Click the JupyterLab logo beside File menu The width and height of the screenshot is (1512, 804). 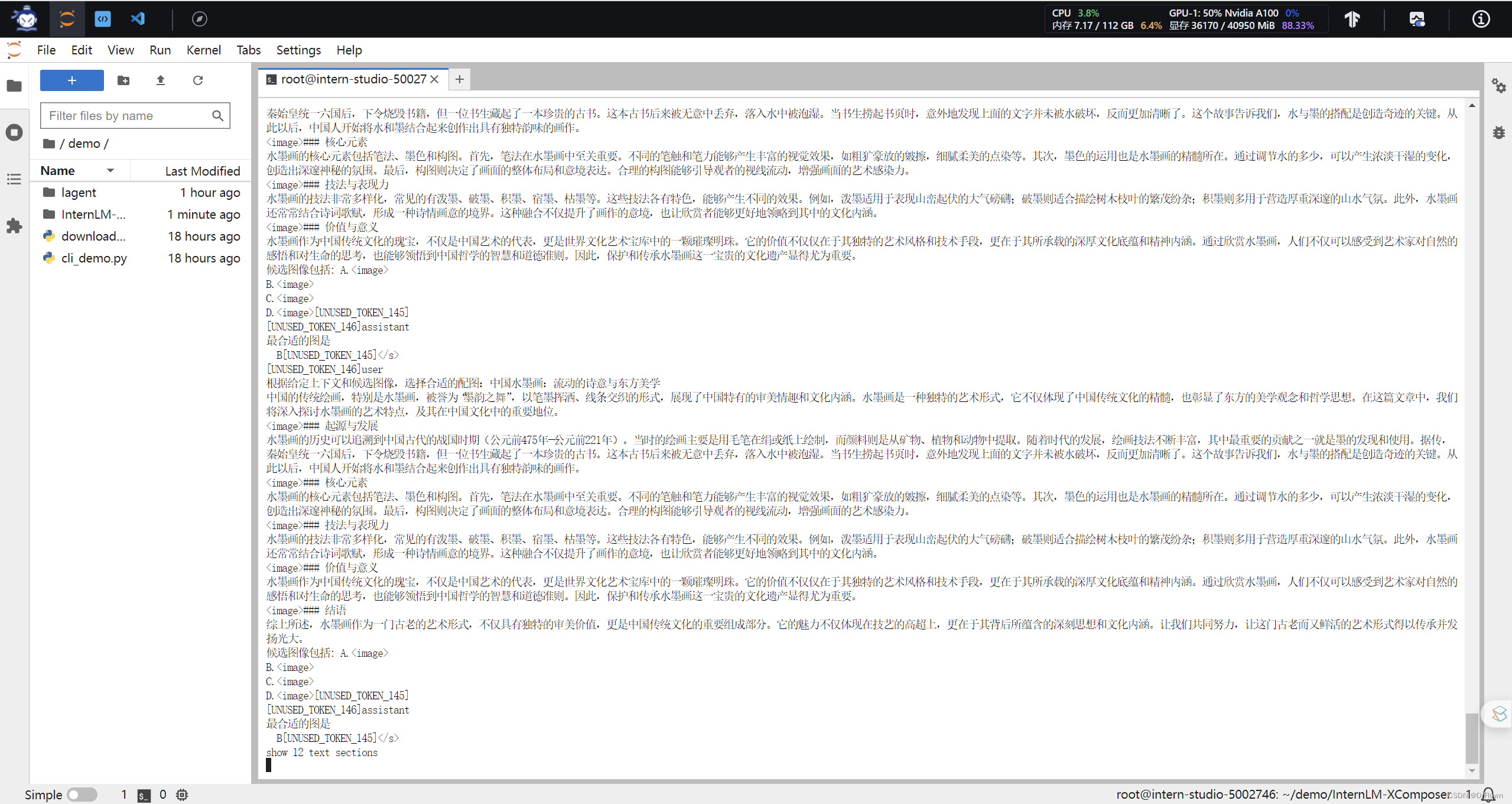[14, 50]
